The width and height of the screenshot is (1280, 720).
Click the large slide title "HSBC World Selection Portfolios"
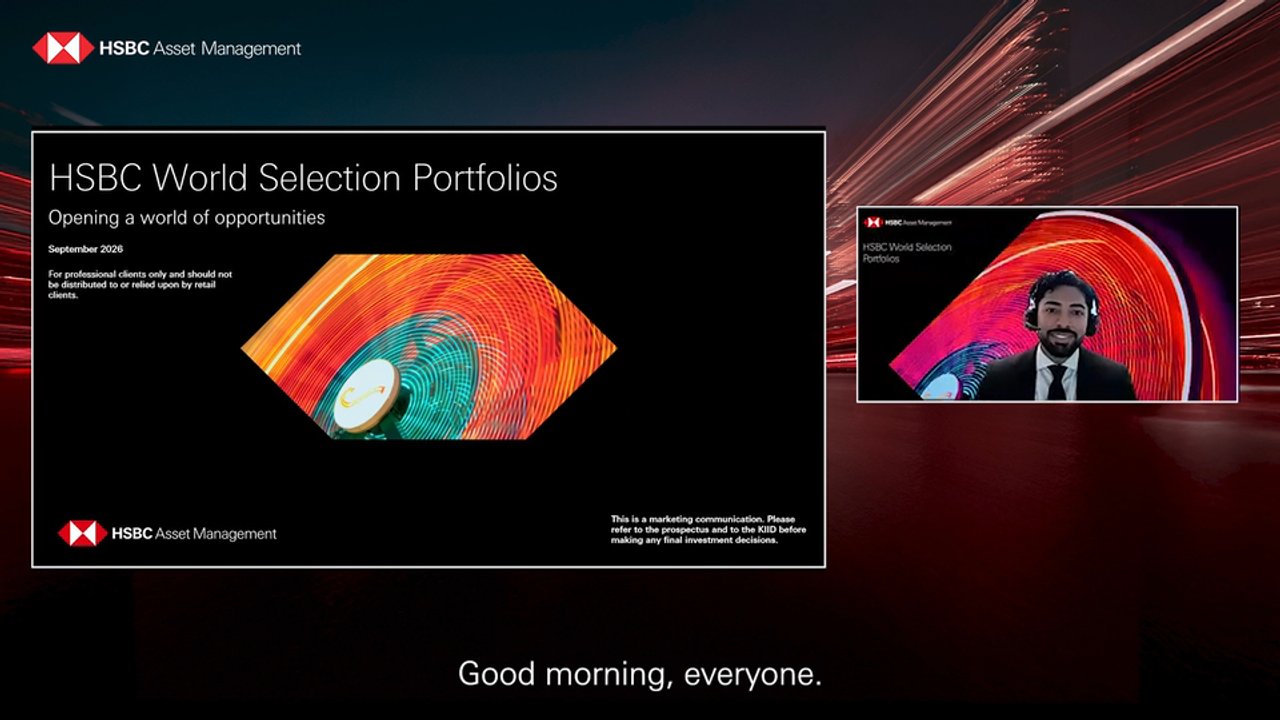(303, 178)
